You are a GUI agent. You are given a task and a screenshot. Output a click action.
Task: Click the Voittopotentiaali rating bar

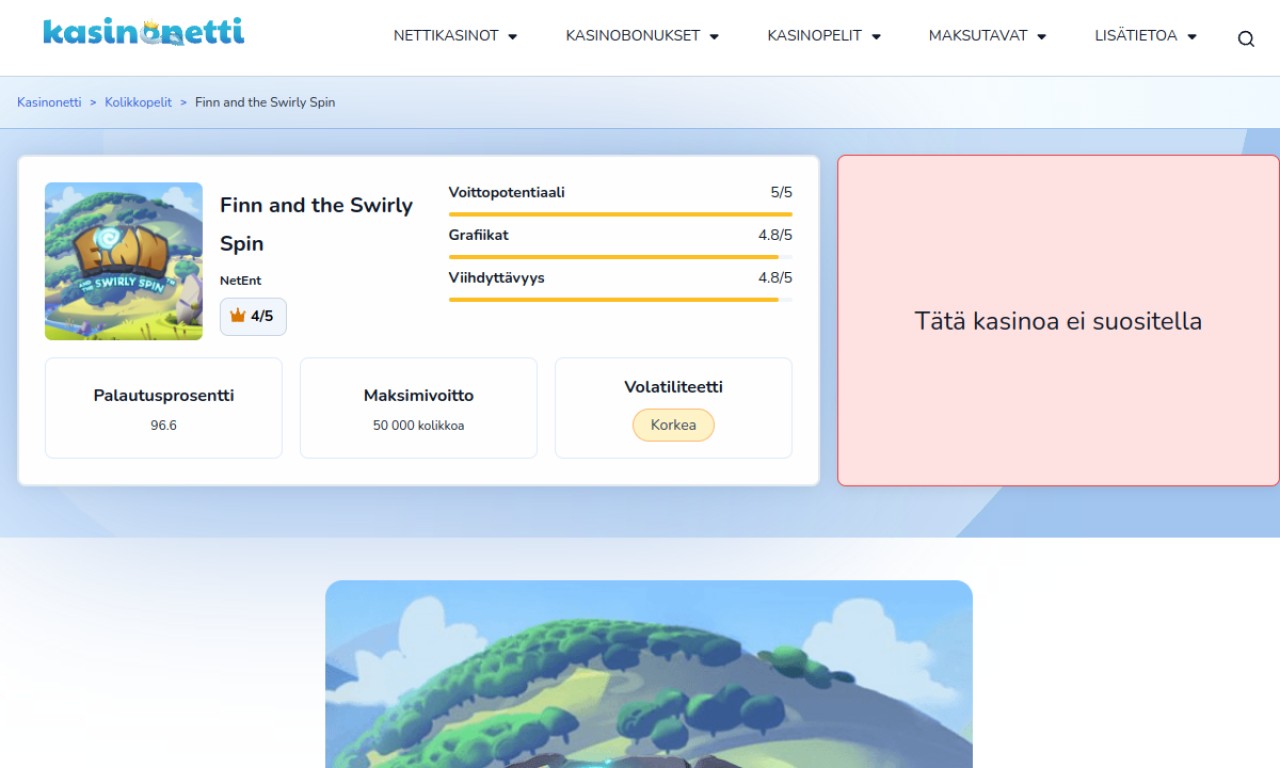620,214
